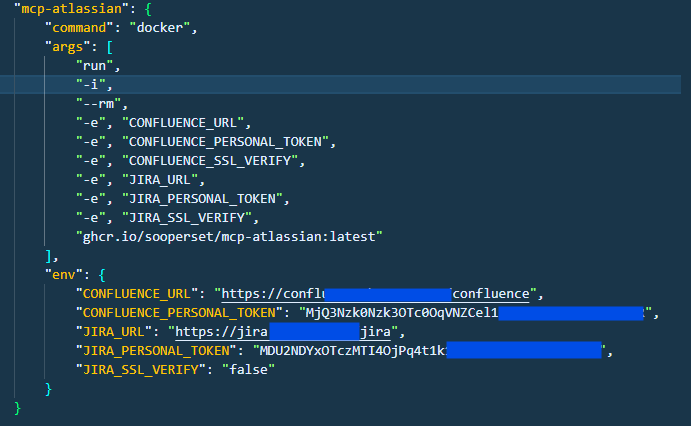
Task: Open the https://jira link
Action: 283,331
